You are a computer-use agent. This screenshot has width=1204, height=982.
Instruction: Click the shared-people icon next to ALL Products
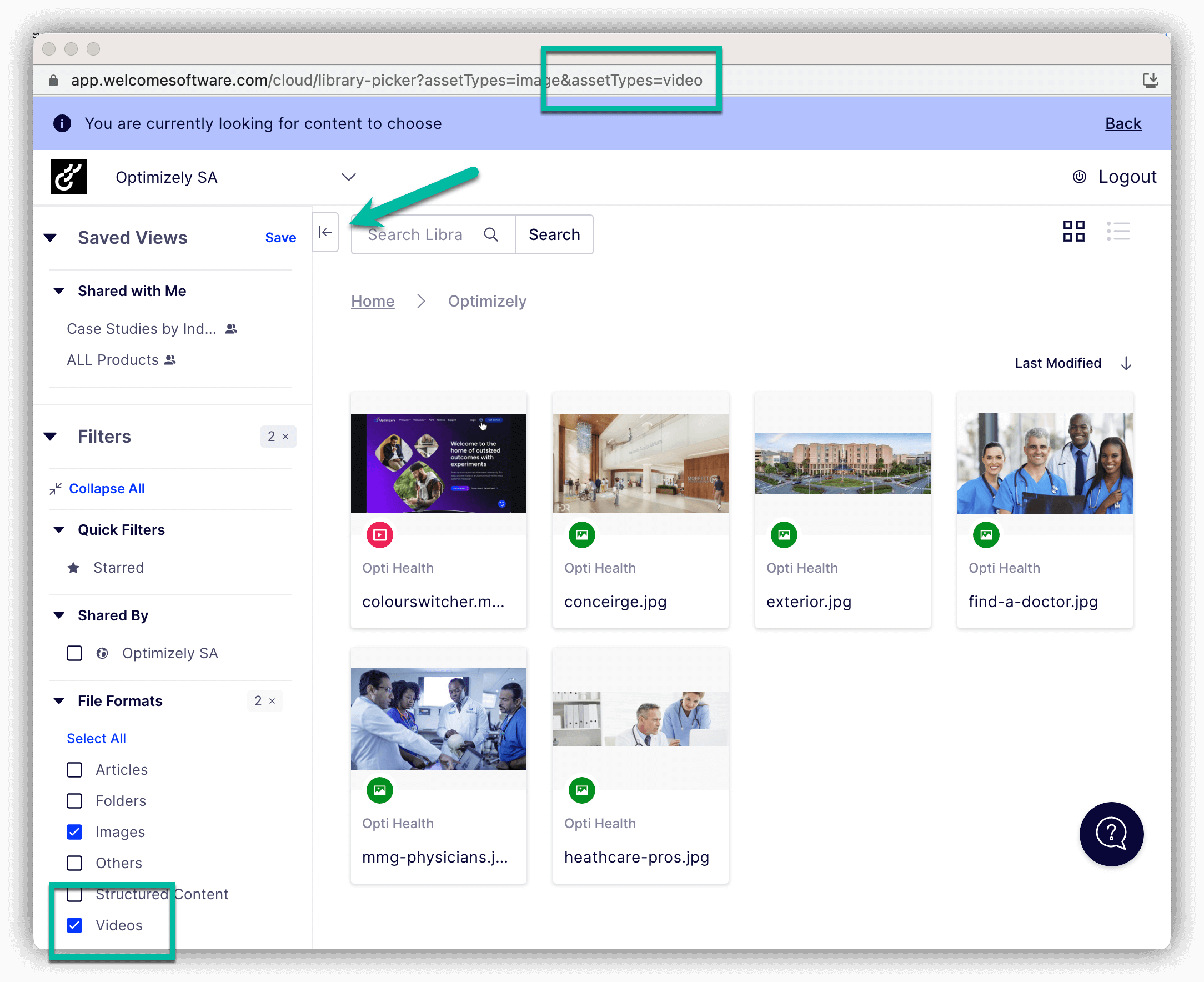click(170, 360)
